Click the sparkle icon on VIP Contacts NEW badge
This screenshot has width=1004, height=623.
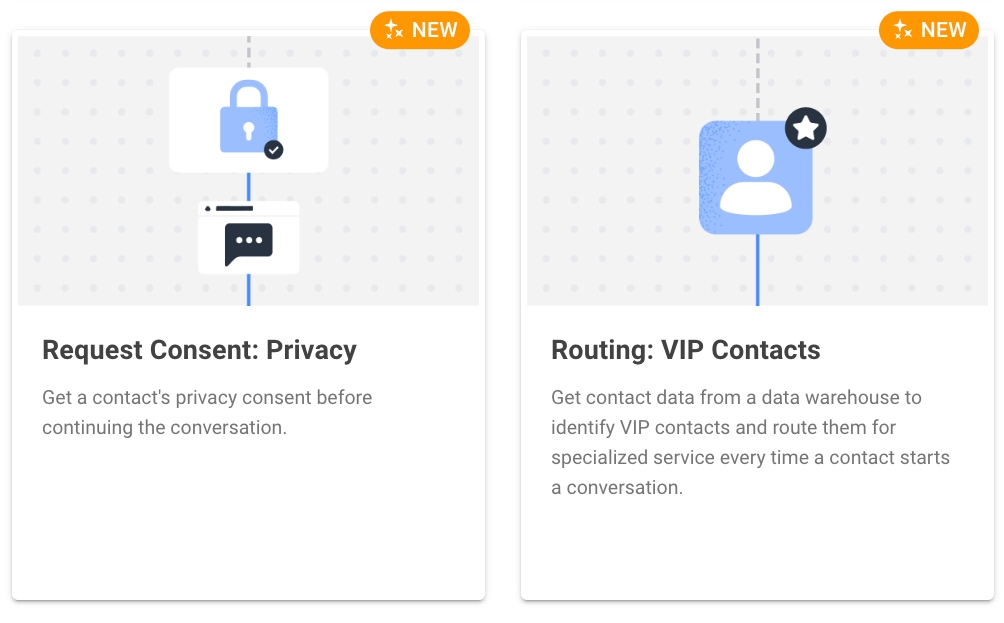(903, 30)
